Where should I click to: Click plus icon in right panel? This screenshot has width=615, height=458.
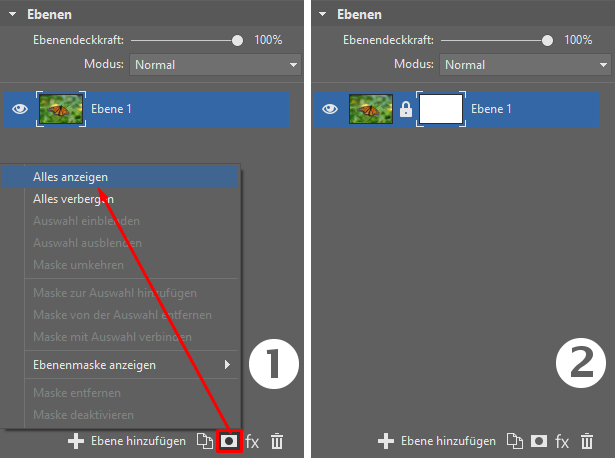click(x=386, y=441)
